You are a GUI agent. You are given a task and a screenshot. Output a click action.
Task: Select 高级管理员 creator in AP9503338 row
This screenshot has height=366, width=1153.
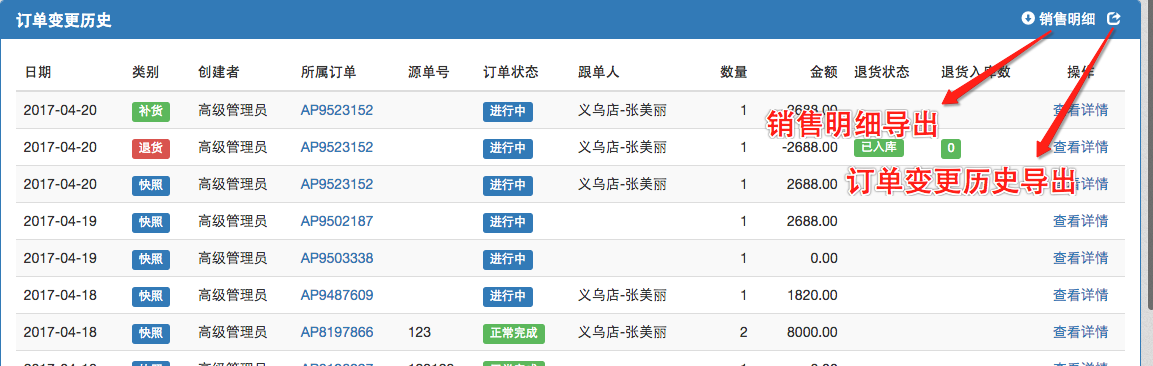[x=232, y=258]
